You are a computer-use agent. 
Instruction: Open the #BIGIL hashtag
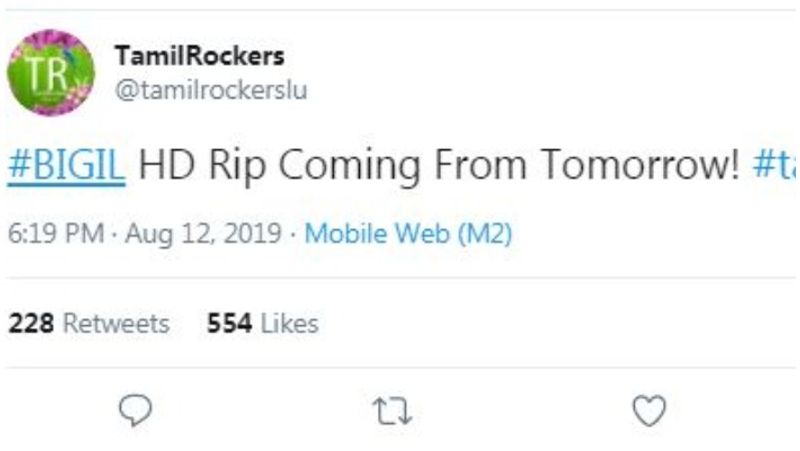66,166
